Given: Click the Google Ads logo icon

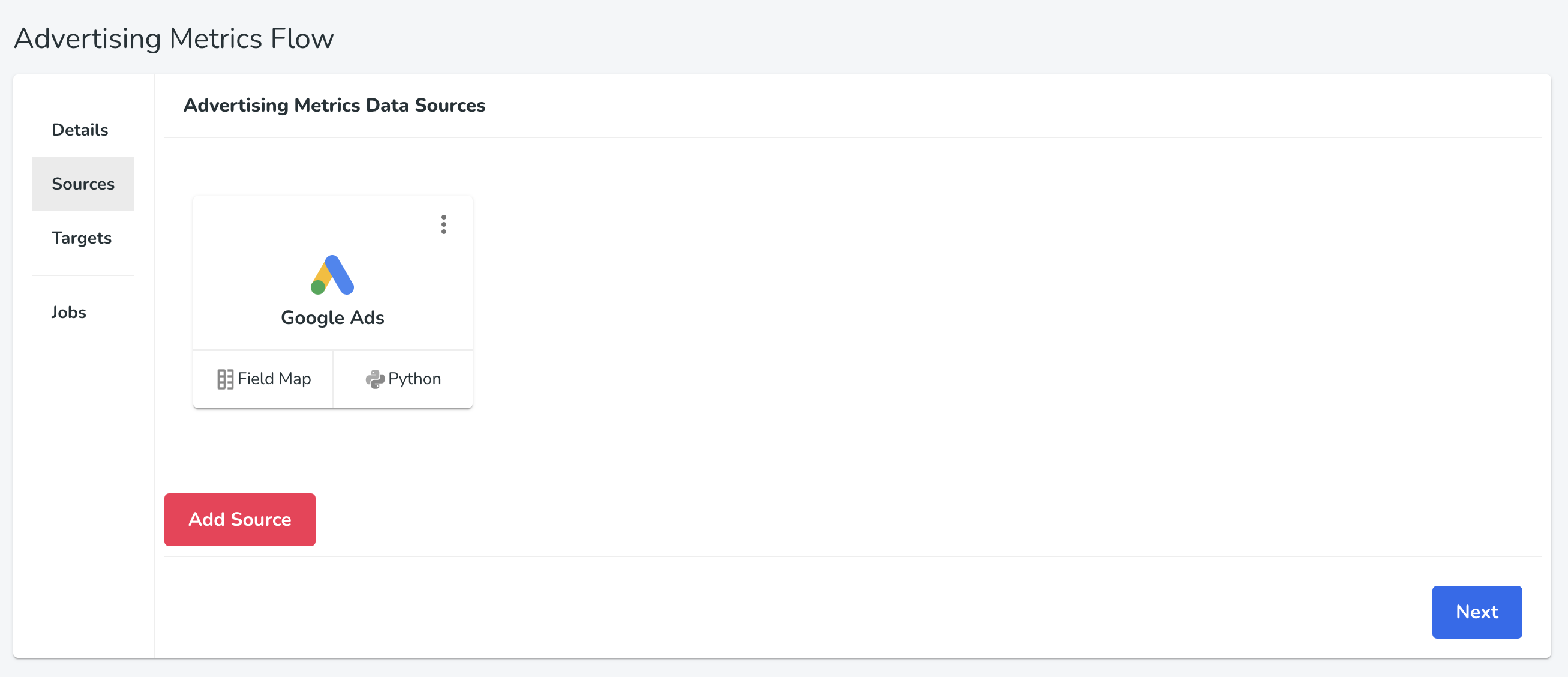Looking at the screenshot, I should [332, 275].
